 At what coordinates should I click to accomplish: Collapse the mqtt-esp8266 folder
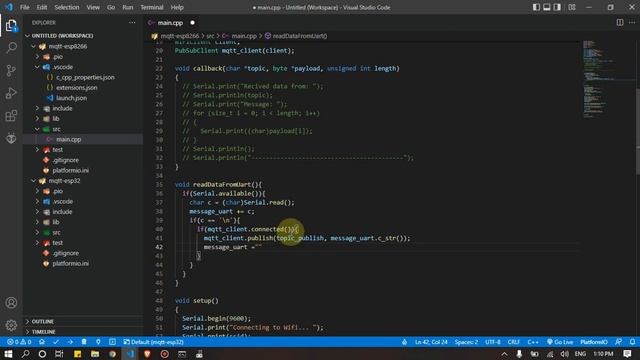click(83, 46)
